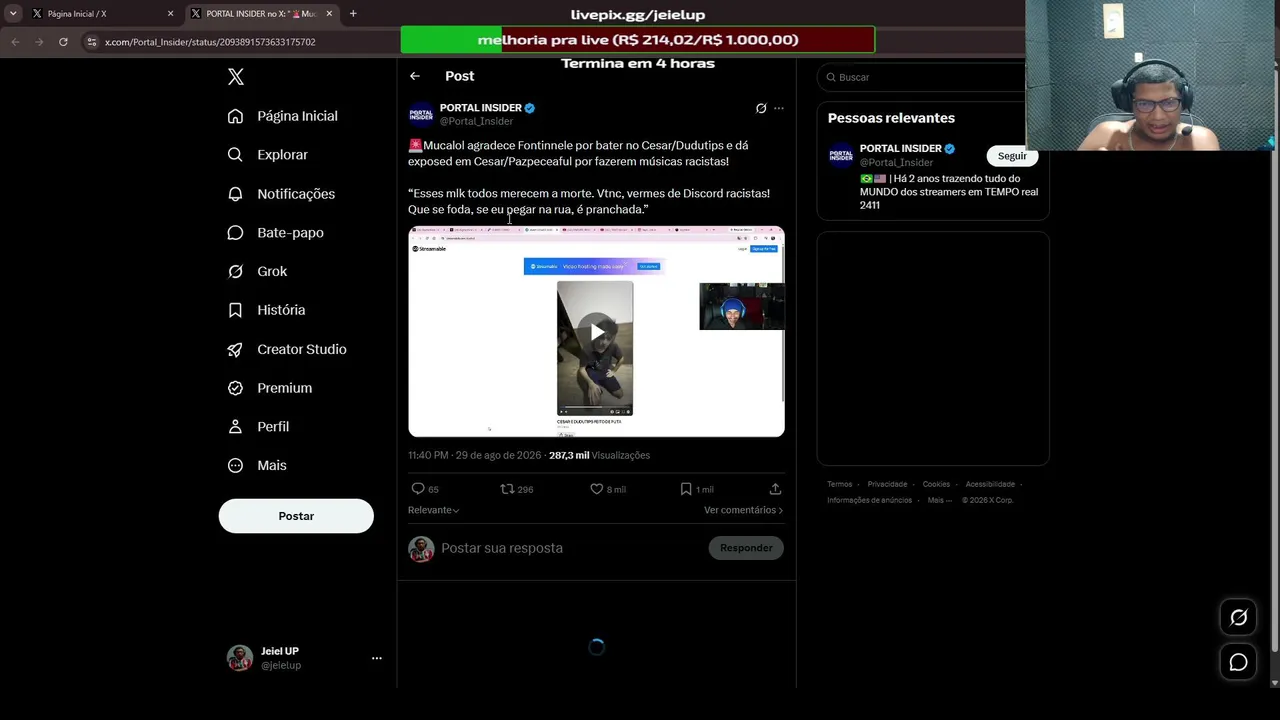
Task: Open the Cookies footer link
Action: point(936,484)
